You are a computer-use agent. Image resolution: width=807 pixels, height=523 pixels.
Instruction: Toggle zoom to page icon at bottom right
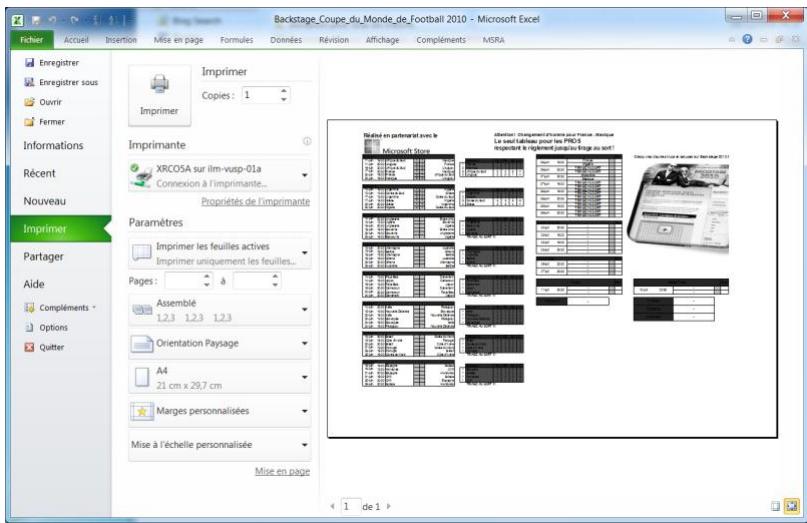pos(792,507)
